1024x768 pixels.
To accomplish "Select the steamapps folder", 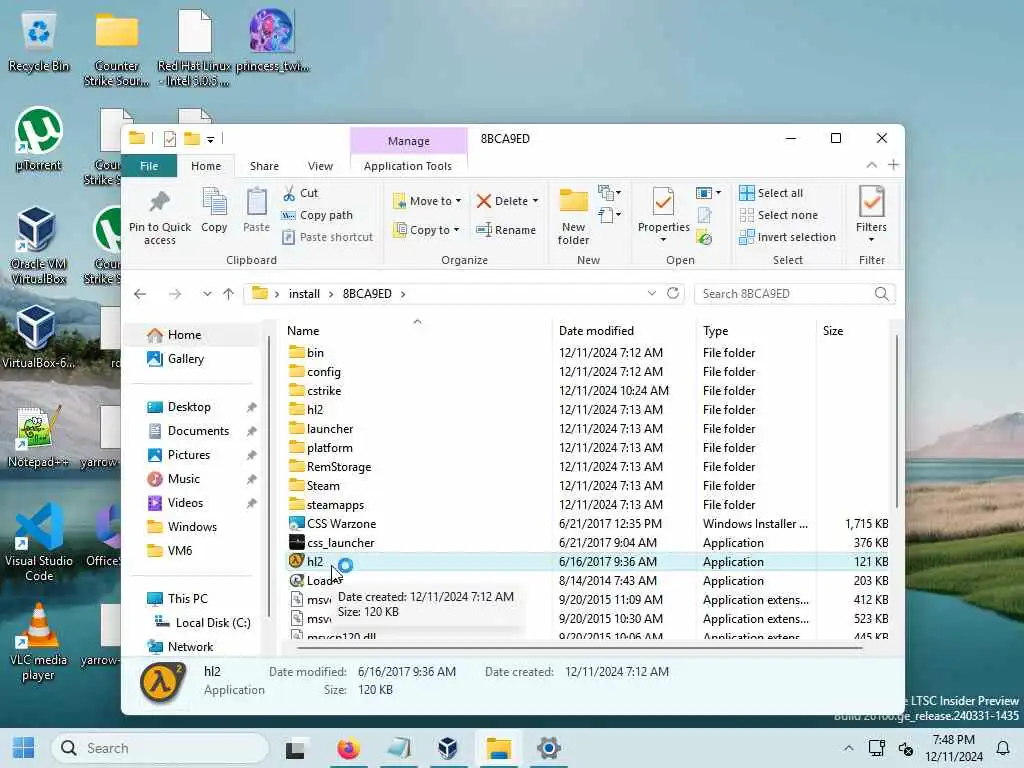I will pyautogui.click(x=335, y=505).
